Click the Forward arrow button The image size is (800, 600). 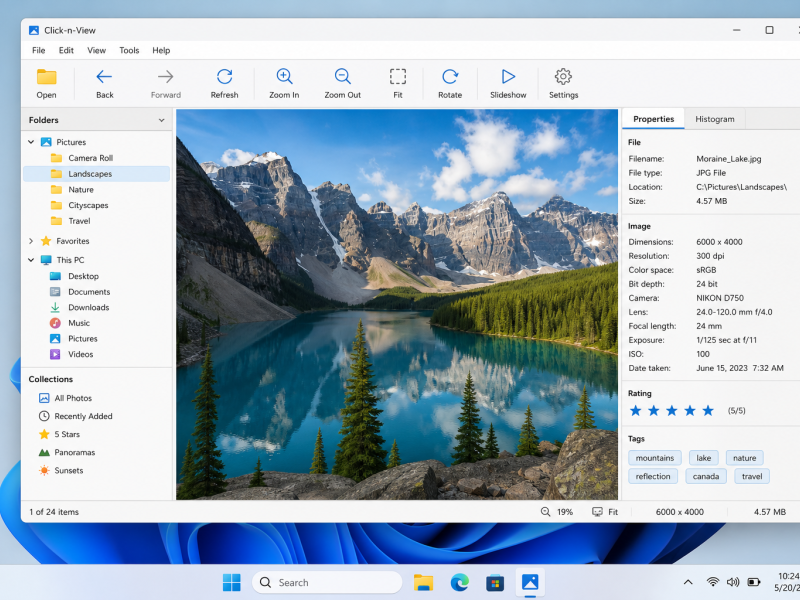coord(165,84)
